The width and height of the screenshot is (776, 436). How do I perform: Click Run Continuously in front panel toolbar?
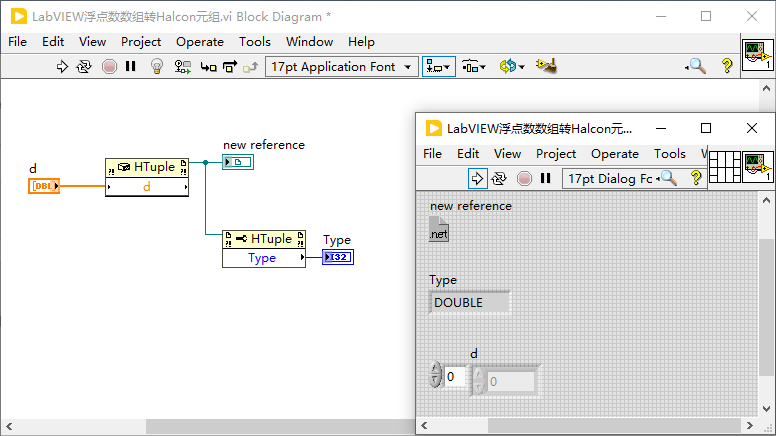499,178
